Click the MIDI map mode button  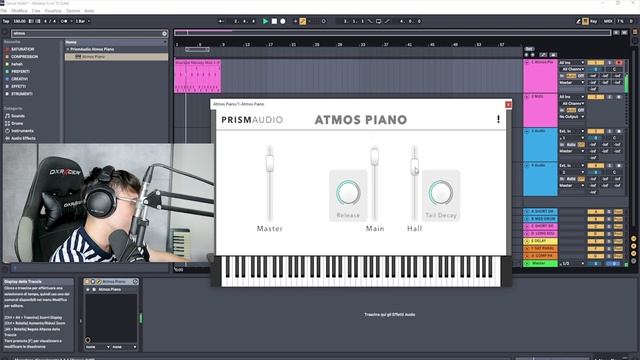(x=608, y=21)
